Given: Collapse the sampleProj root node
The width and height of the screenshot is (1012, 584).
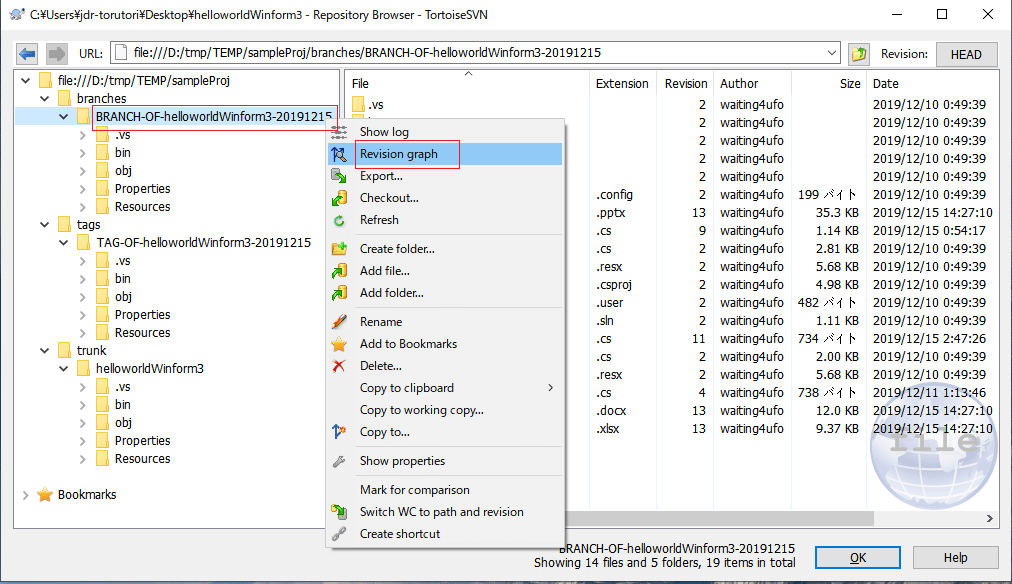Looking at the screenshot, I should (26, 81).
